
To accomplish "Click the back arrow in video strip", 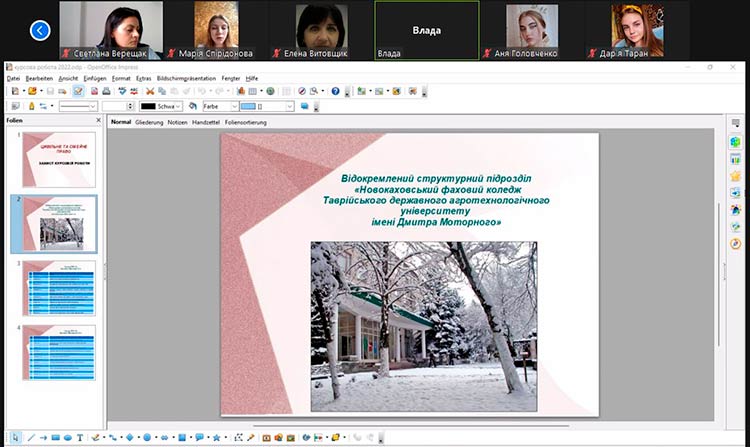I will click(40, 30).
